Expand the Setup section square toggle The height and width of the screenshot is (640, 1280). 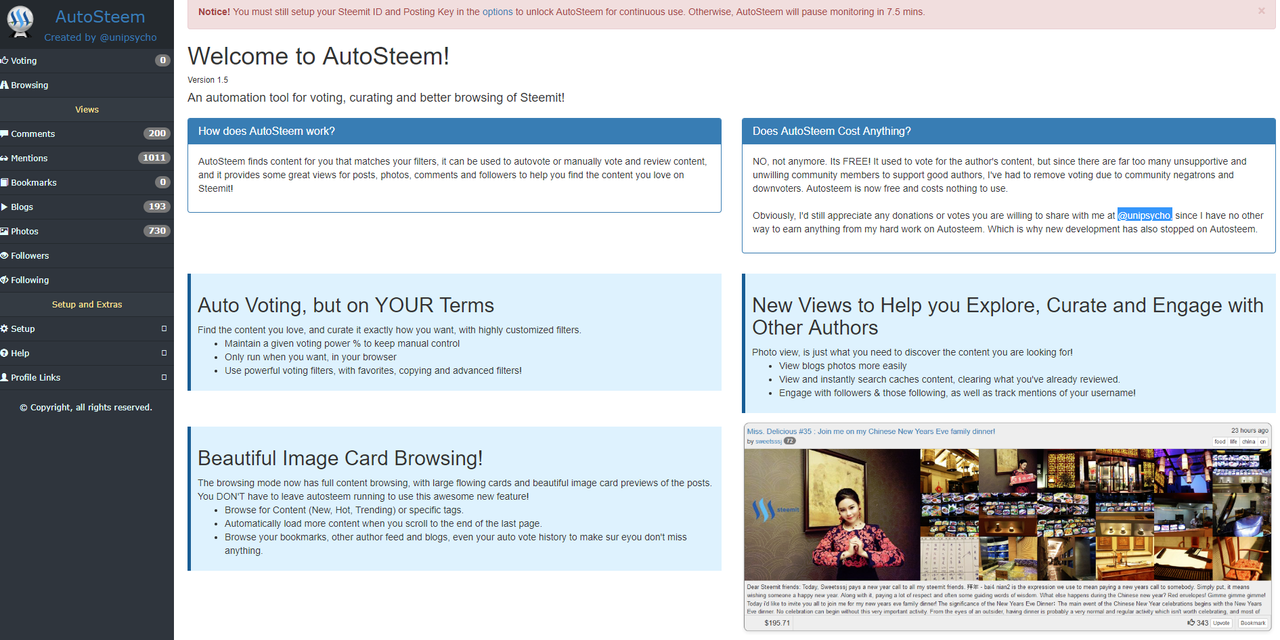pos(164,328)
